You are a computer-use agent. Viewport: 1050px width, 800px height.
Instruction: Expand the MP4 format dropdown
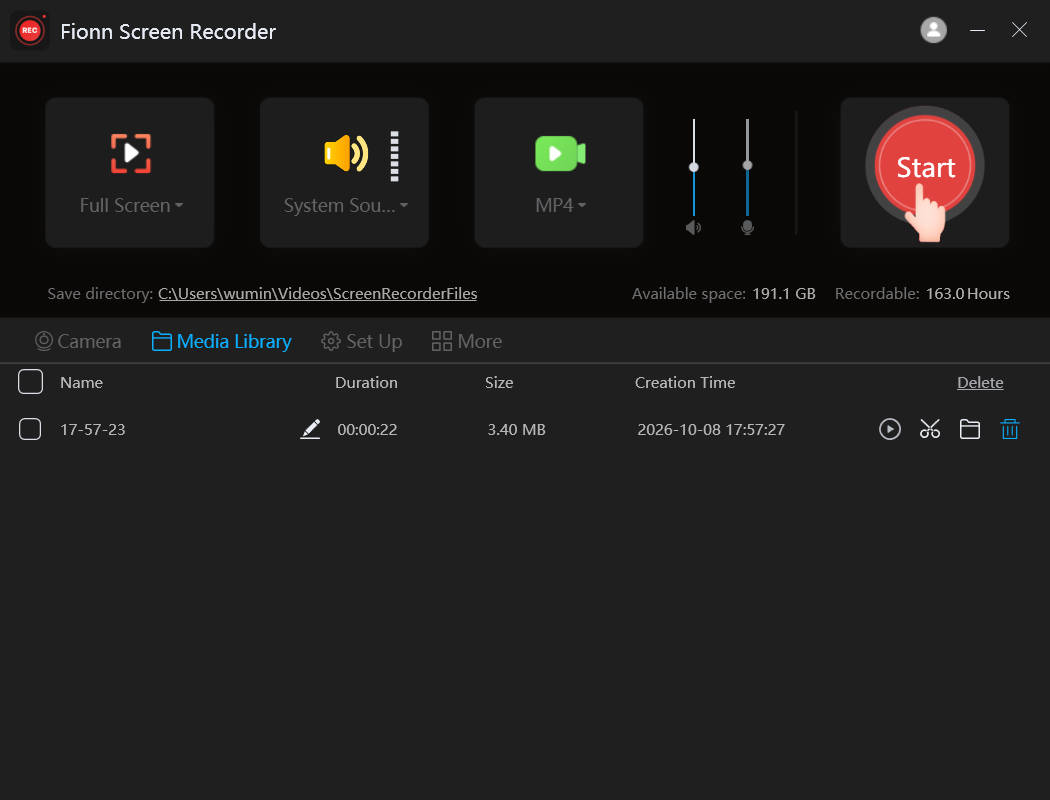coord(582,206)
